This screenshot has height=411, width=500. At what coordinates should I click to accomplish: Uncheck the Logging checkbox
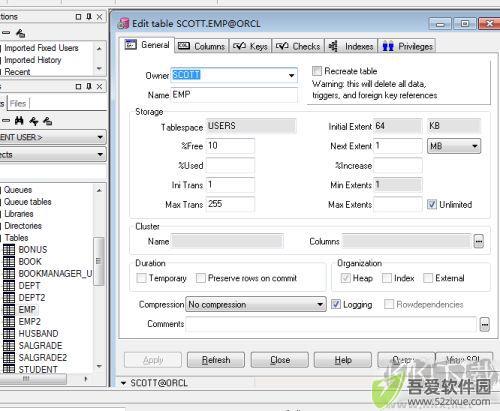[x=336, y=304]
